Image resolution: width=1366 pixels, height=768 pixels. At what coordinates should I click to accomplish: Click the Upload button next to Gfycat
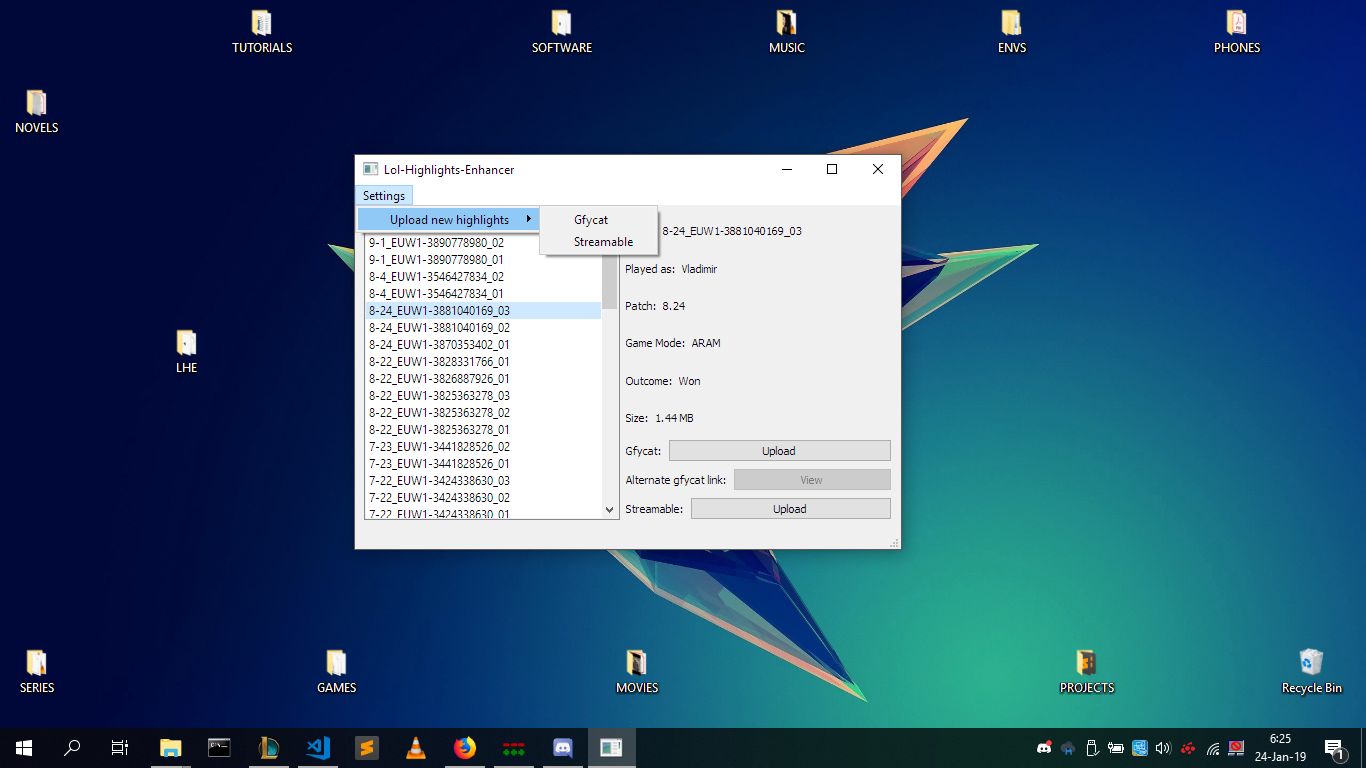[779, 451]
